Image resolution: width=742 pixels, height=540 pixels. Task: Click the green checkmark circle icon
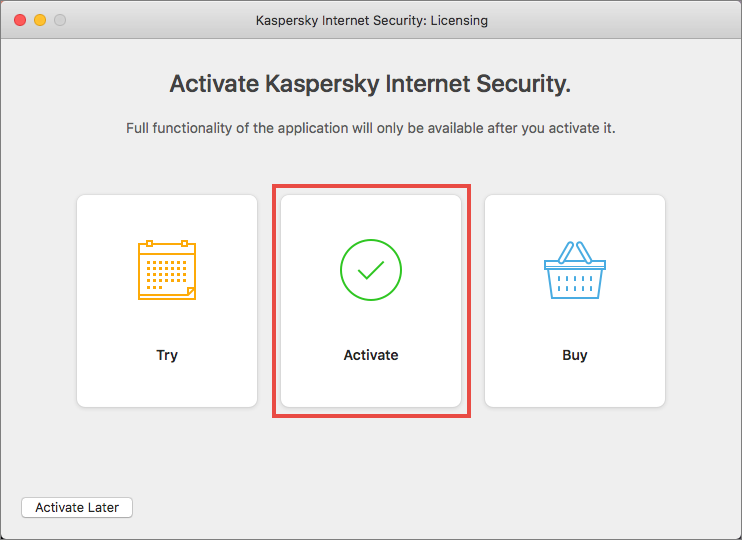click(x=371, y=270)
